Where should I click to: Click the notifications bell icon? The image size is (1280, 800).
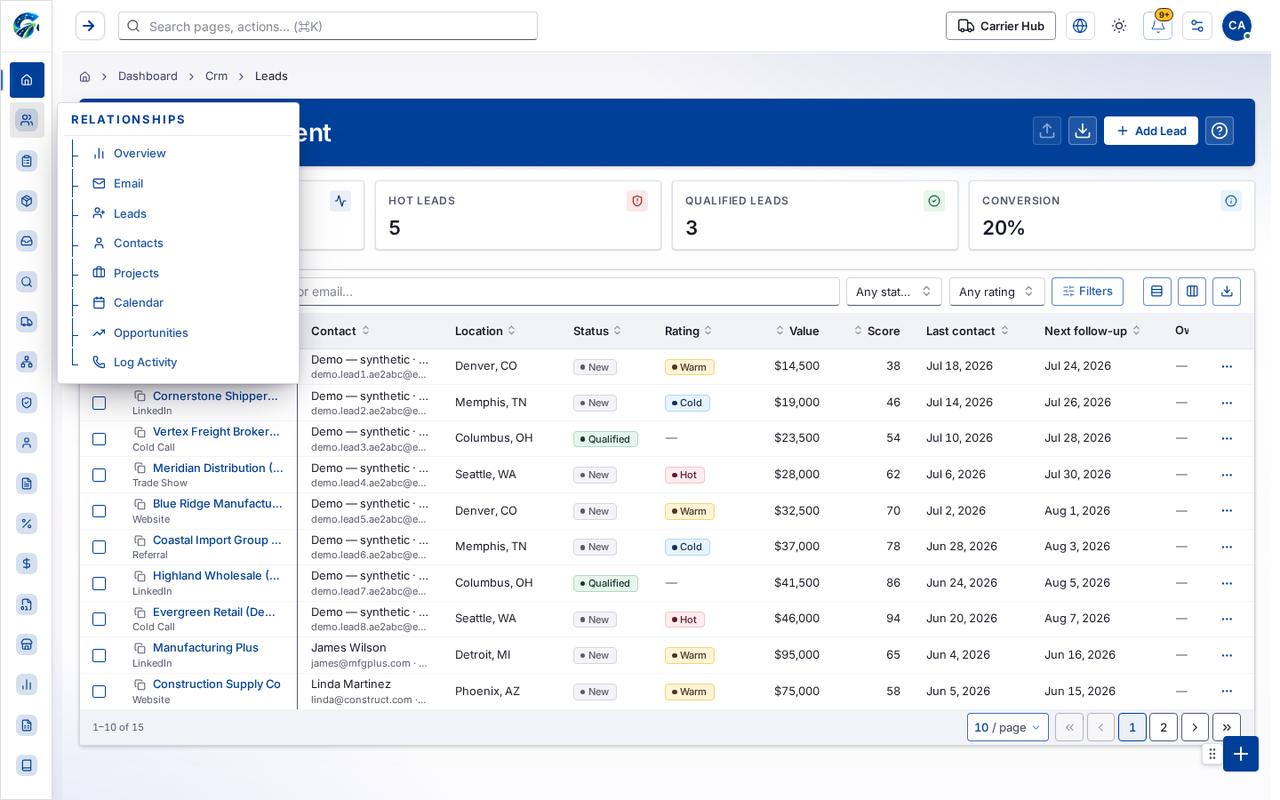point(1158,26)
